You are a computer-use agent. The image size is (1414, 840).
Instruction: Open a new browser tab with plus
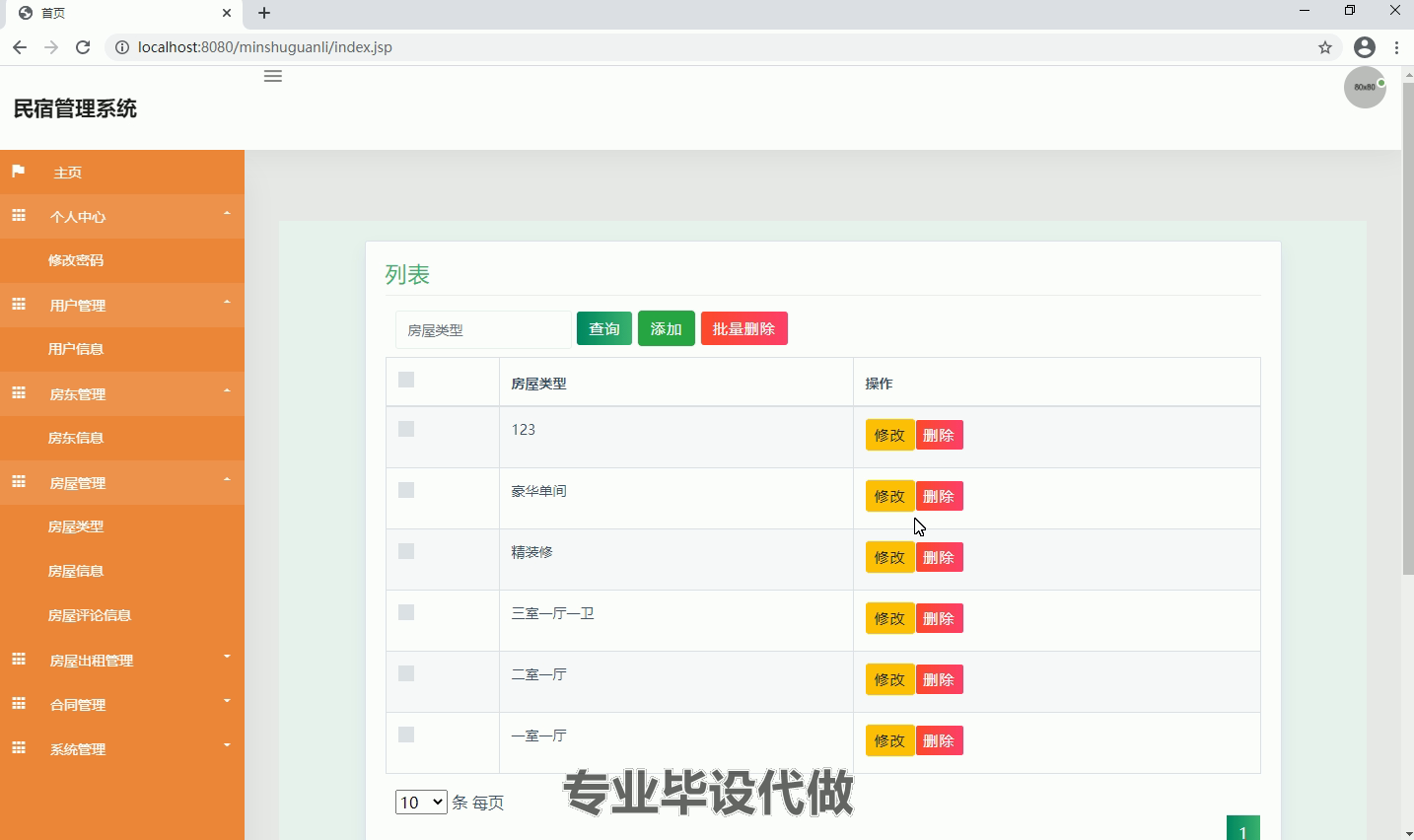click(x=264, y=13)
